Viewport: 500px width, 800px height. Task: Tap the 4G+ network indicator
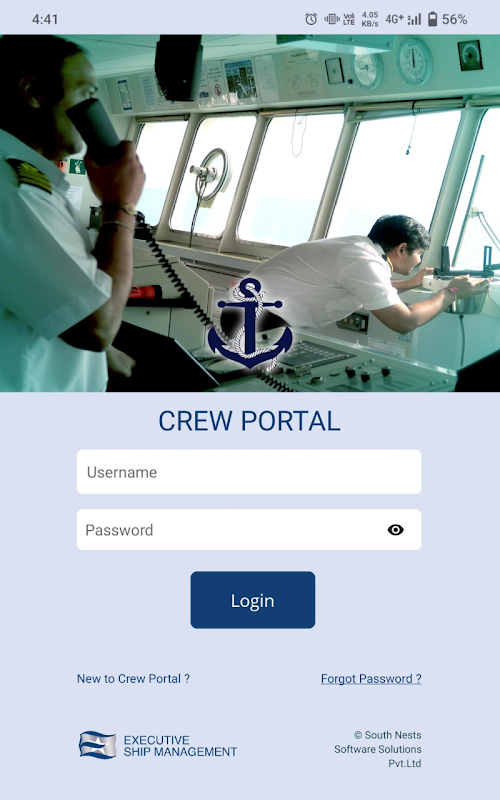(394, 19)
